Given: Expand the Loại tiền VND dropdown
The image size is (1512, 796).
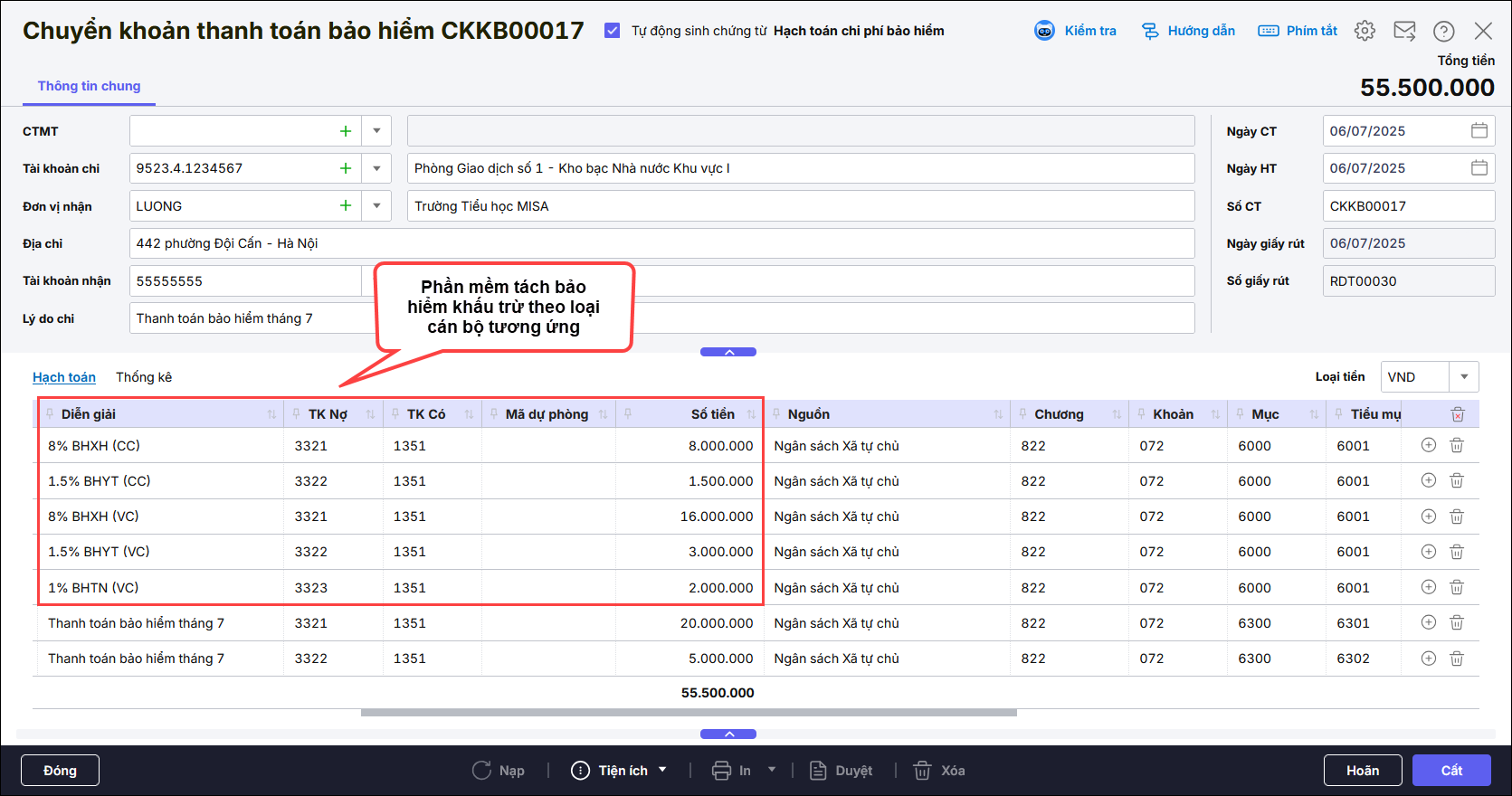Looking at the screenshot, I should click(x=1463, y=377).
